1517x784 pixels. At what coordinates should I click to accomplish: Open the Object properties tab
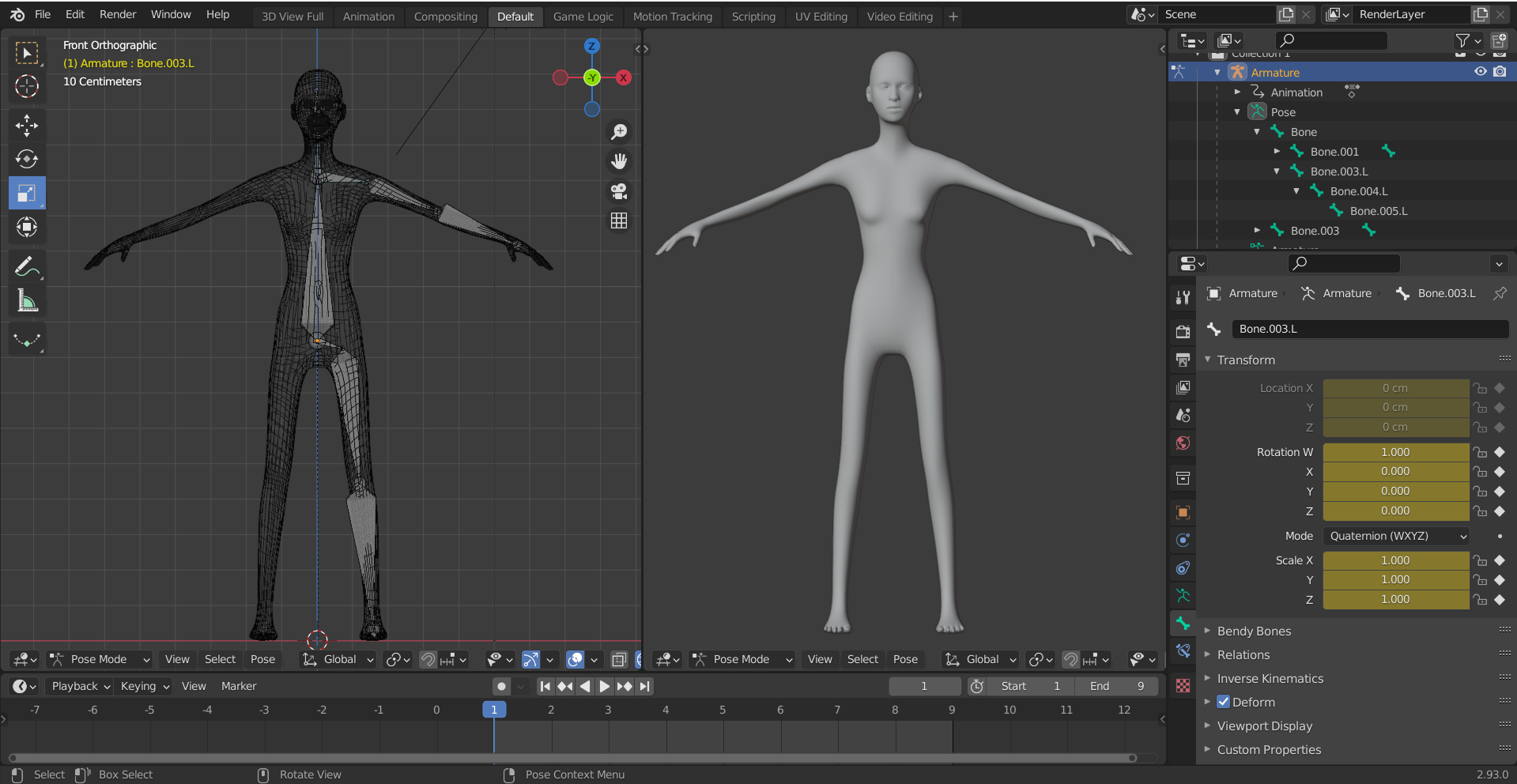click(x=1183, y=512)
